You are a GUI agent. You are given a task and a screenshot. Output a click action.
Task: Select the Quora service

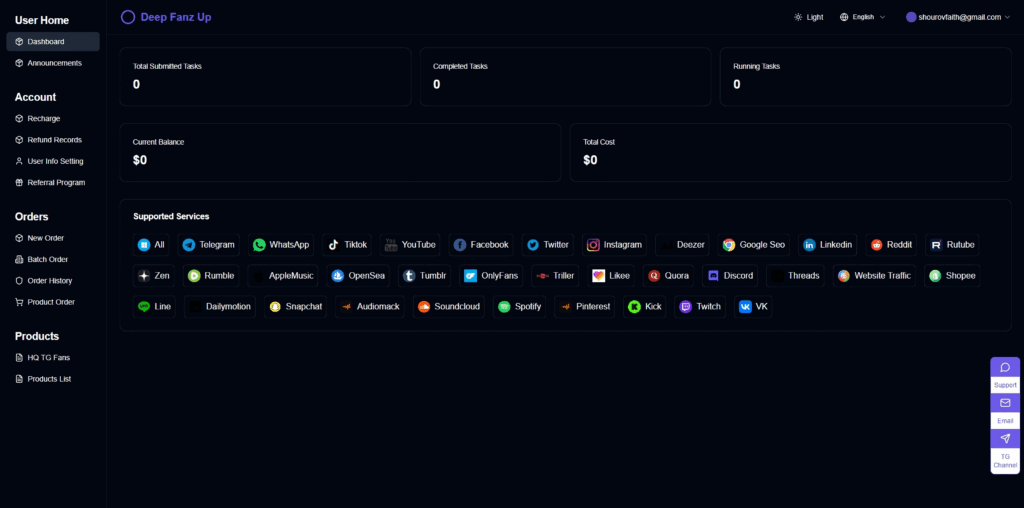668,276
